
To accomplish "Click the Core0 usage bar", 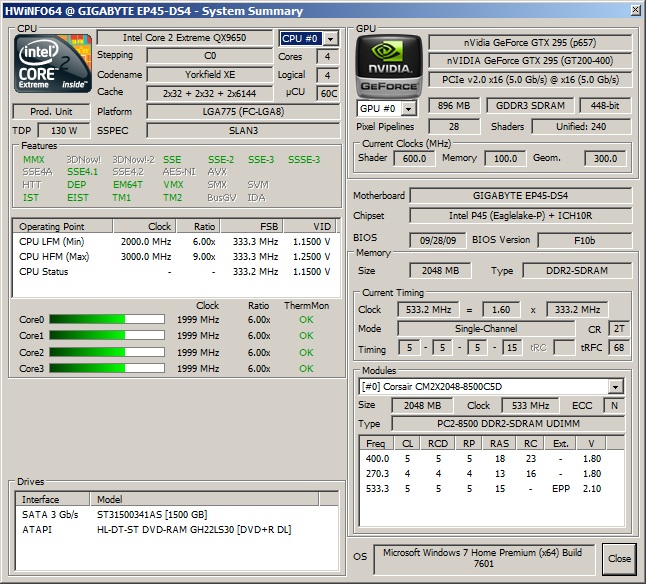I will point(107,319).
